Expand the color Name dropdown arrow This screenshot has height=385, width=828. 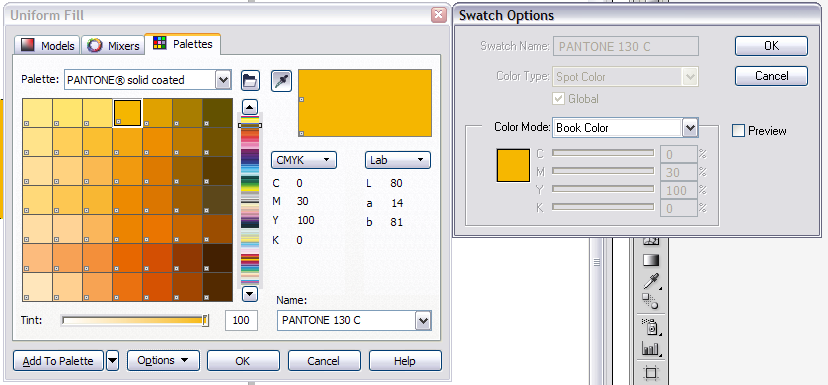(423, 321)
